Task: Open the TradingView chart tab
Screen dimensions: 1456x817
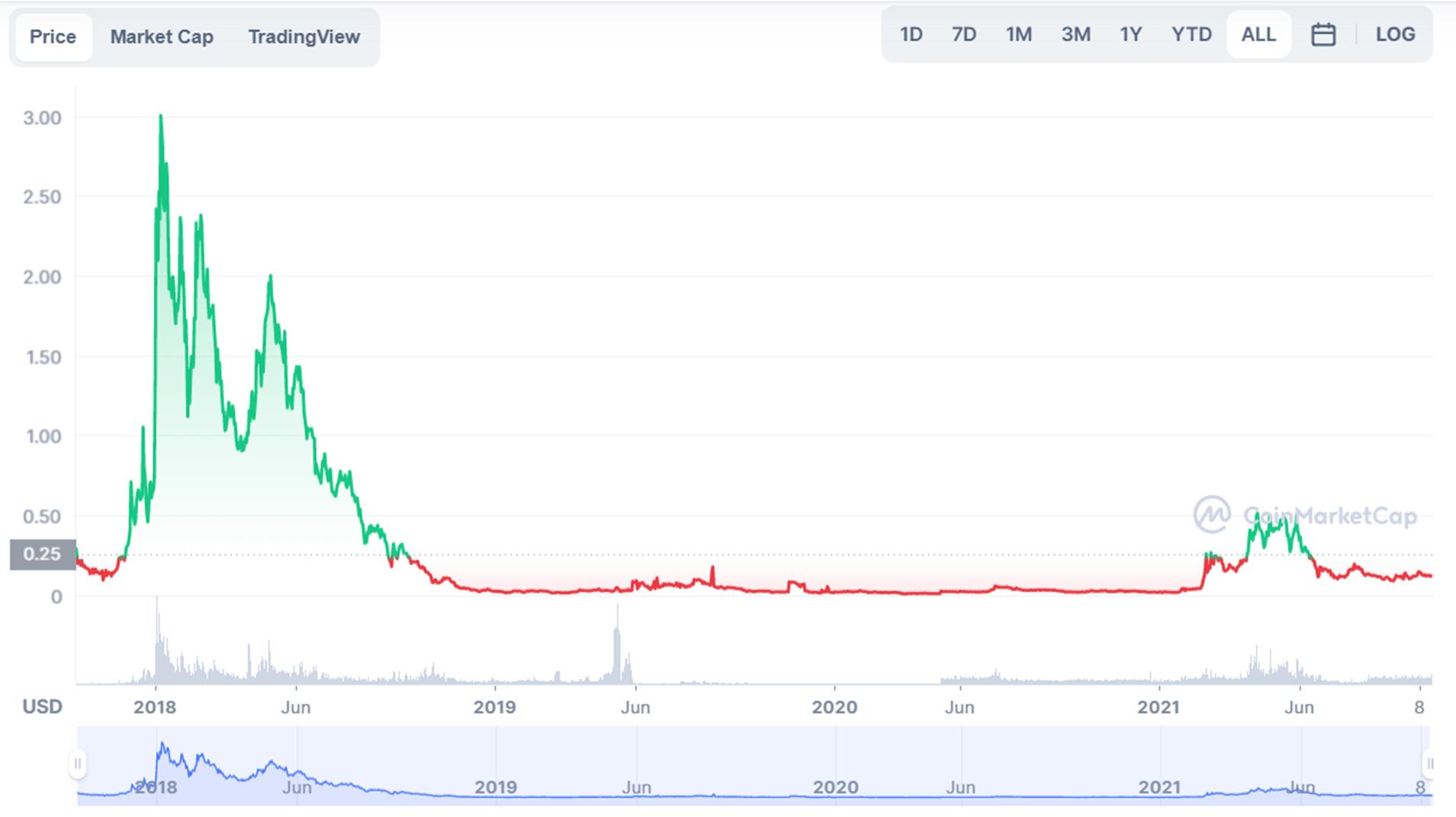Action: (x=304, y=37)
